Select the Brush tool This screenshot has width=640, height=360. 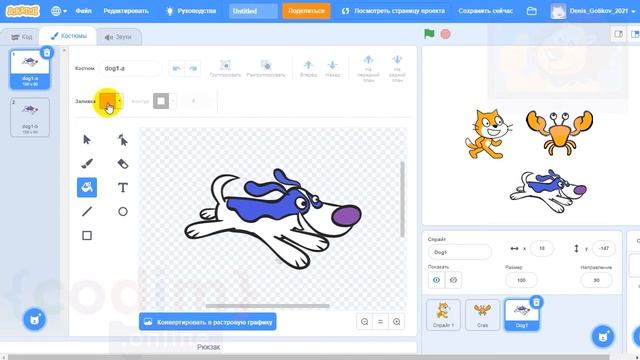(x=87, y=164)
